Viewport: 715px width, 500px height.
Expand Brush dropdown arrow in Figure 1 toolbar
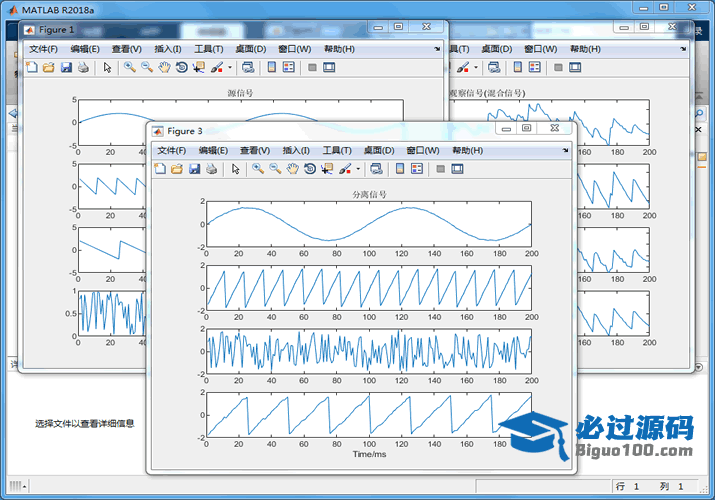[x=230, y=68]
